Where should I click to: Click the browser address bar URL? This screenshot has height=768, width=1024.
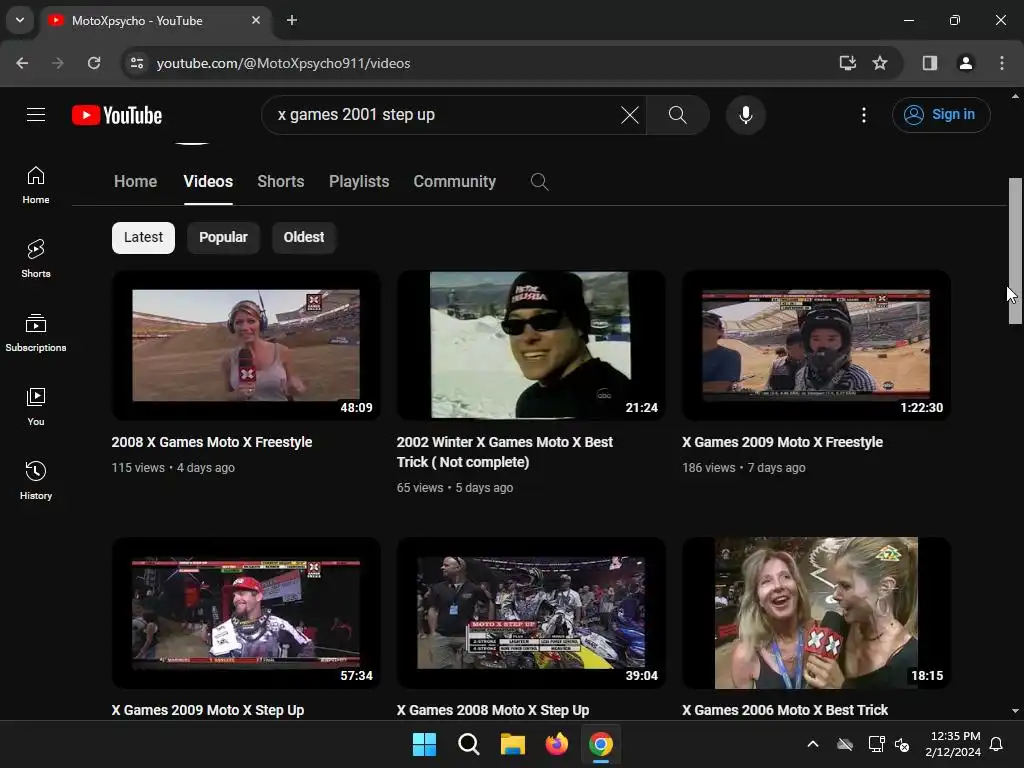[x=283, y=63]
